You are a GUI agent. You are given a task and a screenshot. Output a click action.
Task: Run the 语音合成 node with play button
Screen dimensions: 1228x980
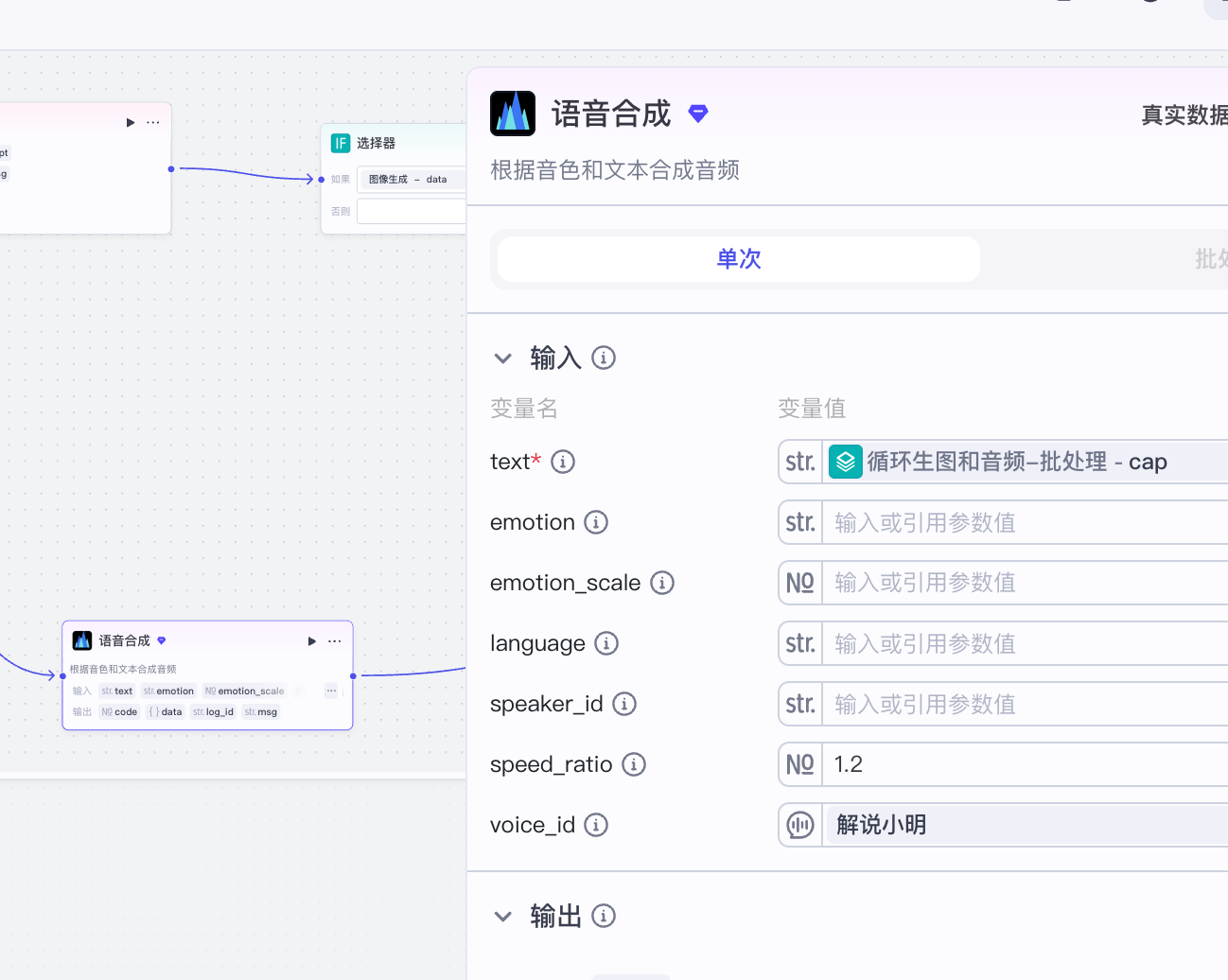point(311,641)
